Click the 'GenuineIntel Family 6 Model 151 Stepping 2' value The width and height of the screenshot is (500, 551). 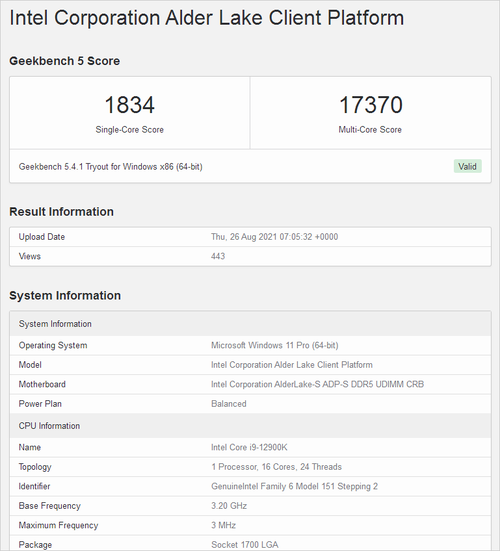click(x=294, y=486)
